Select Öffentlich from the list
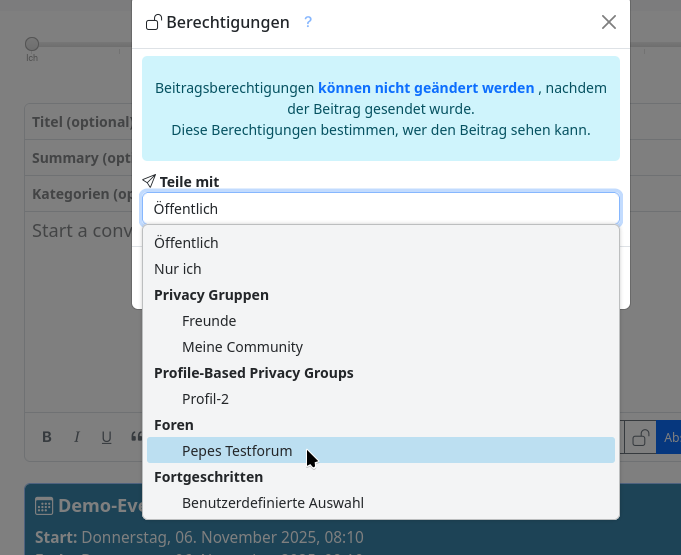681x555 pixels. 186,243
